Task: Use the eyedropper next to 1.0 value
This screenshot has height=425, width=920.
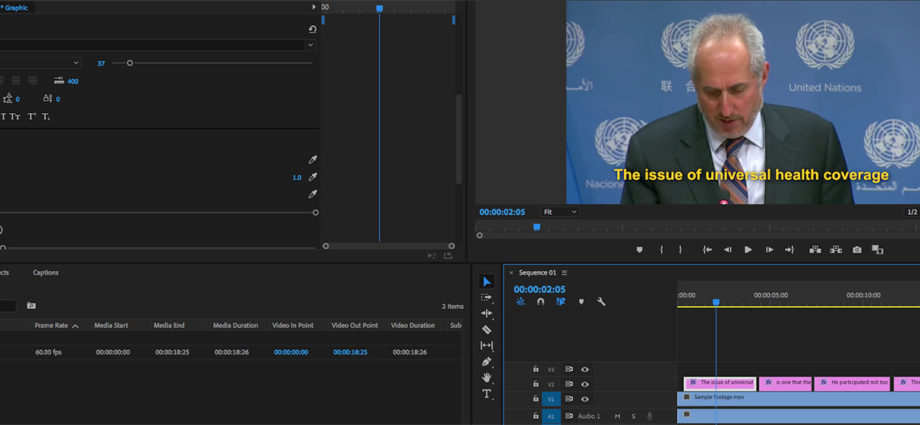Action: [313, 177]
